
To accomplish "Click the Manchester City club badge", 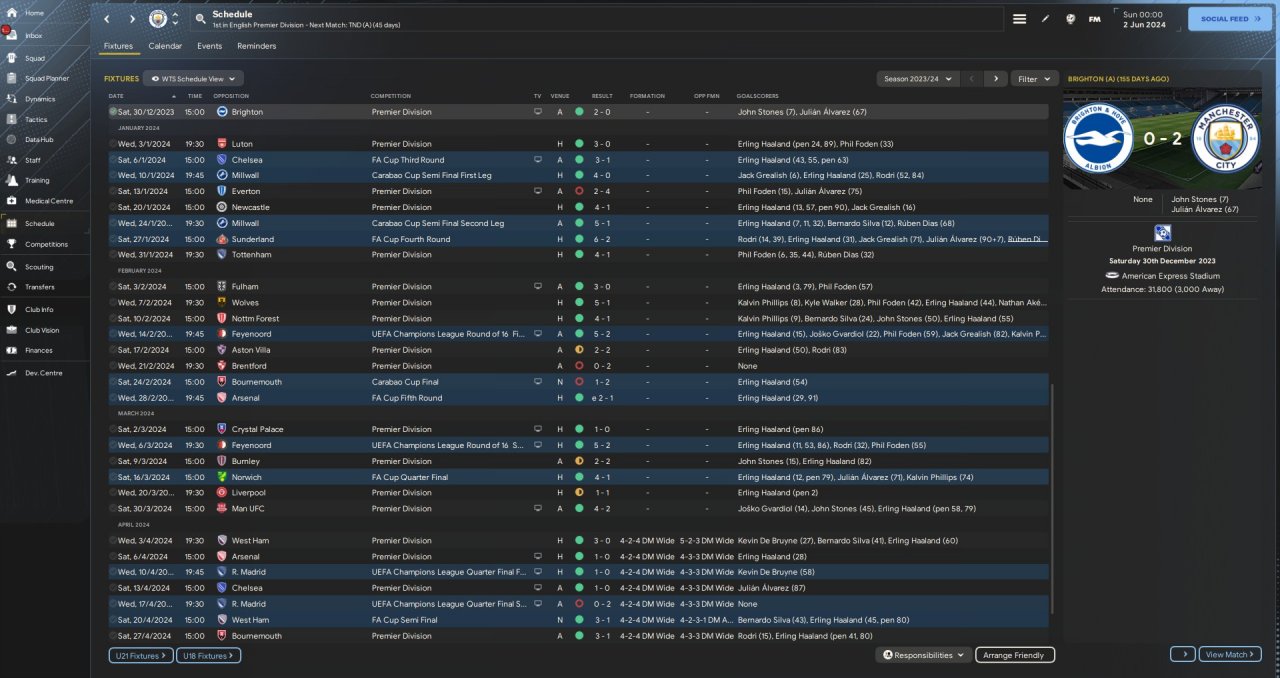I will (158, 19).
